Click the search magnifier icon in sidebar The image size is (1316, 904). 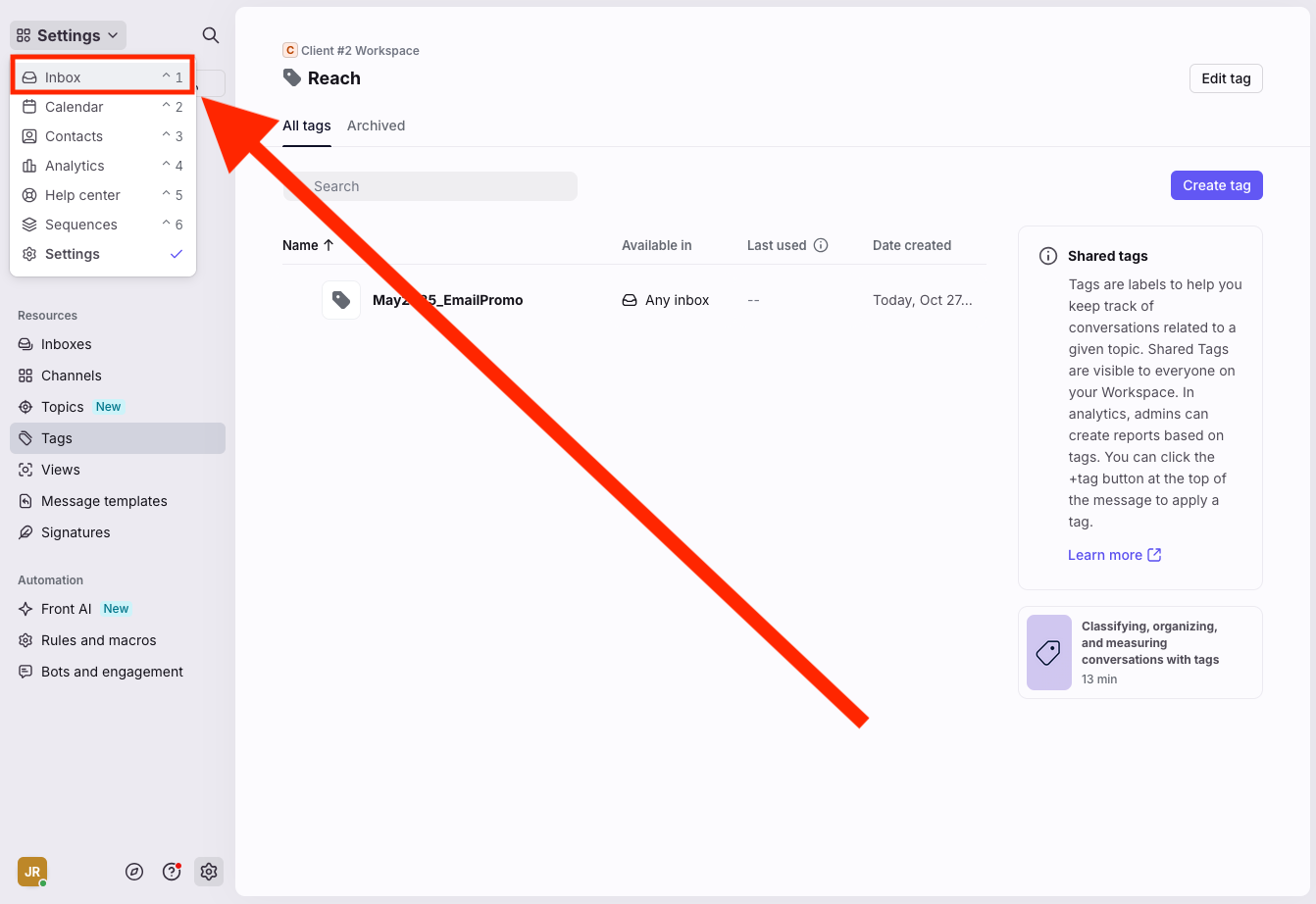point(210,35)
